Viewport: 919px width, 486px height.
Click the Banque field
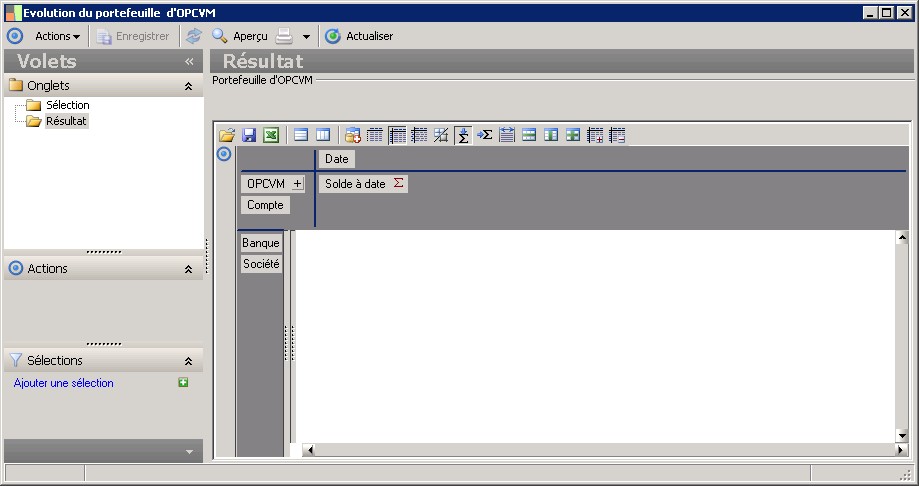(x=261, y=243)
